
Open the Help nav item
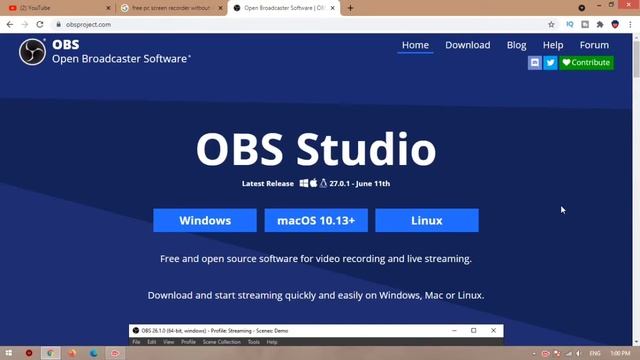point(553,45)
